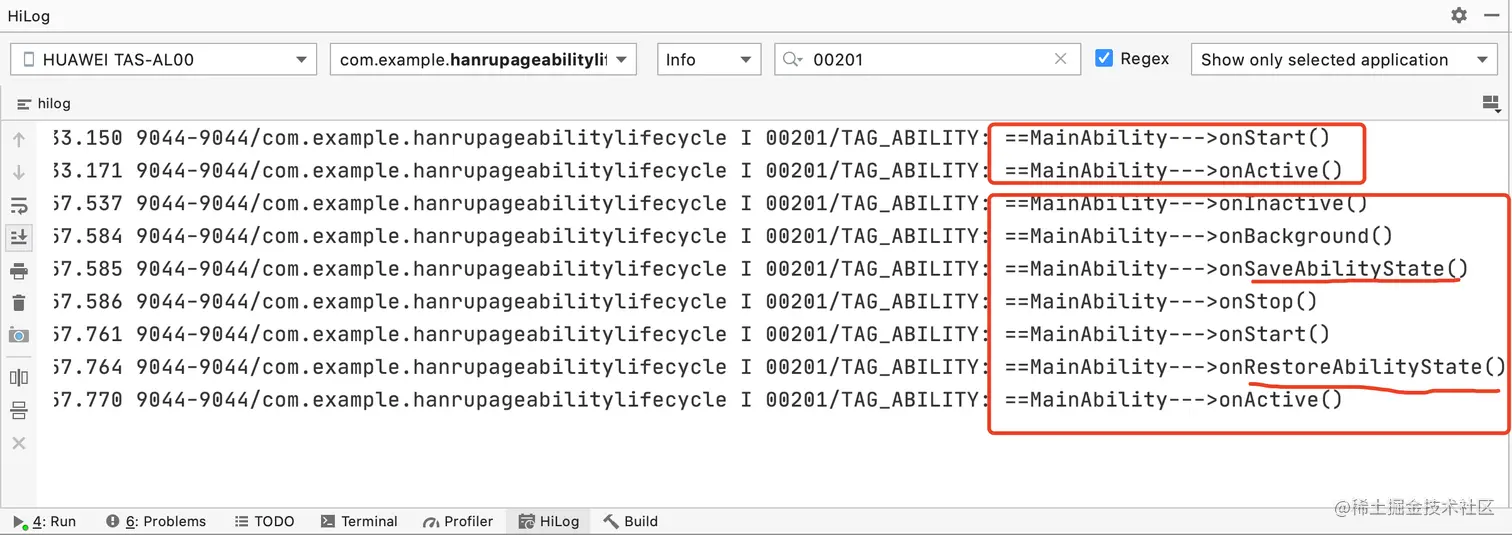
Task: Click the stacked layout icon in sidebar
Action: [x=18, y=410]
